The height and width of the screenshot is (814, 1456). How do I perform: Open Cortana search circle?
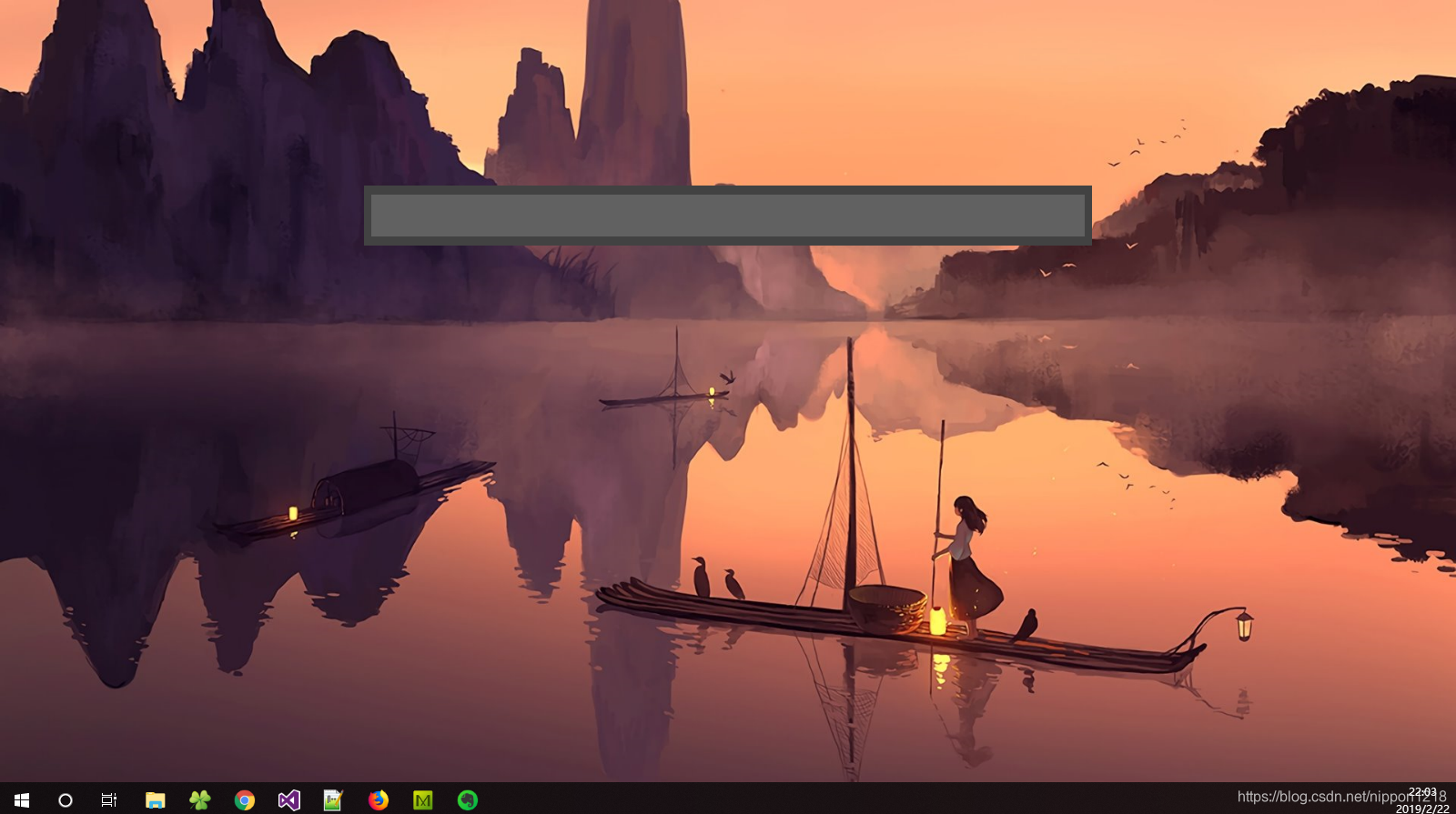(x=66, y=800)
